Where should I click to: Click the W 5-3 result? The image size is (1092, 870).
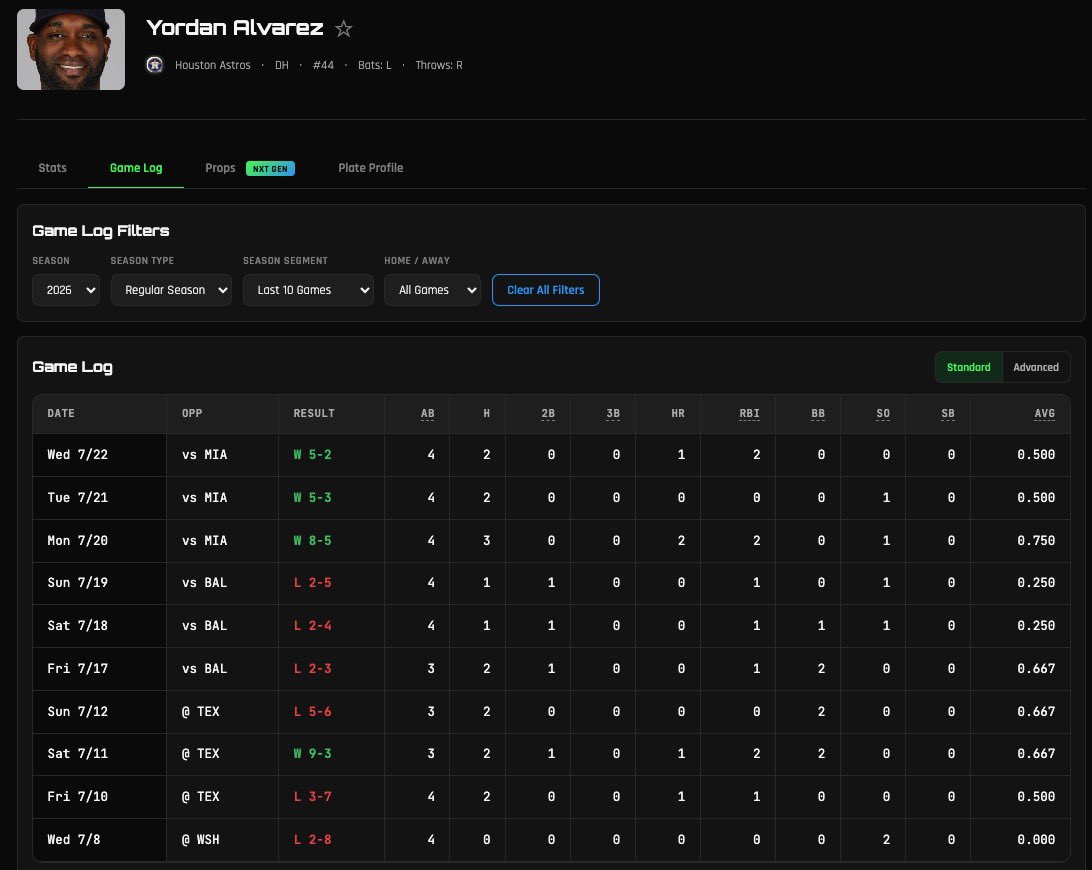[313, 497]
